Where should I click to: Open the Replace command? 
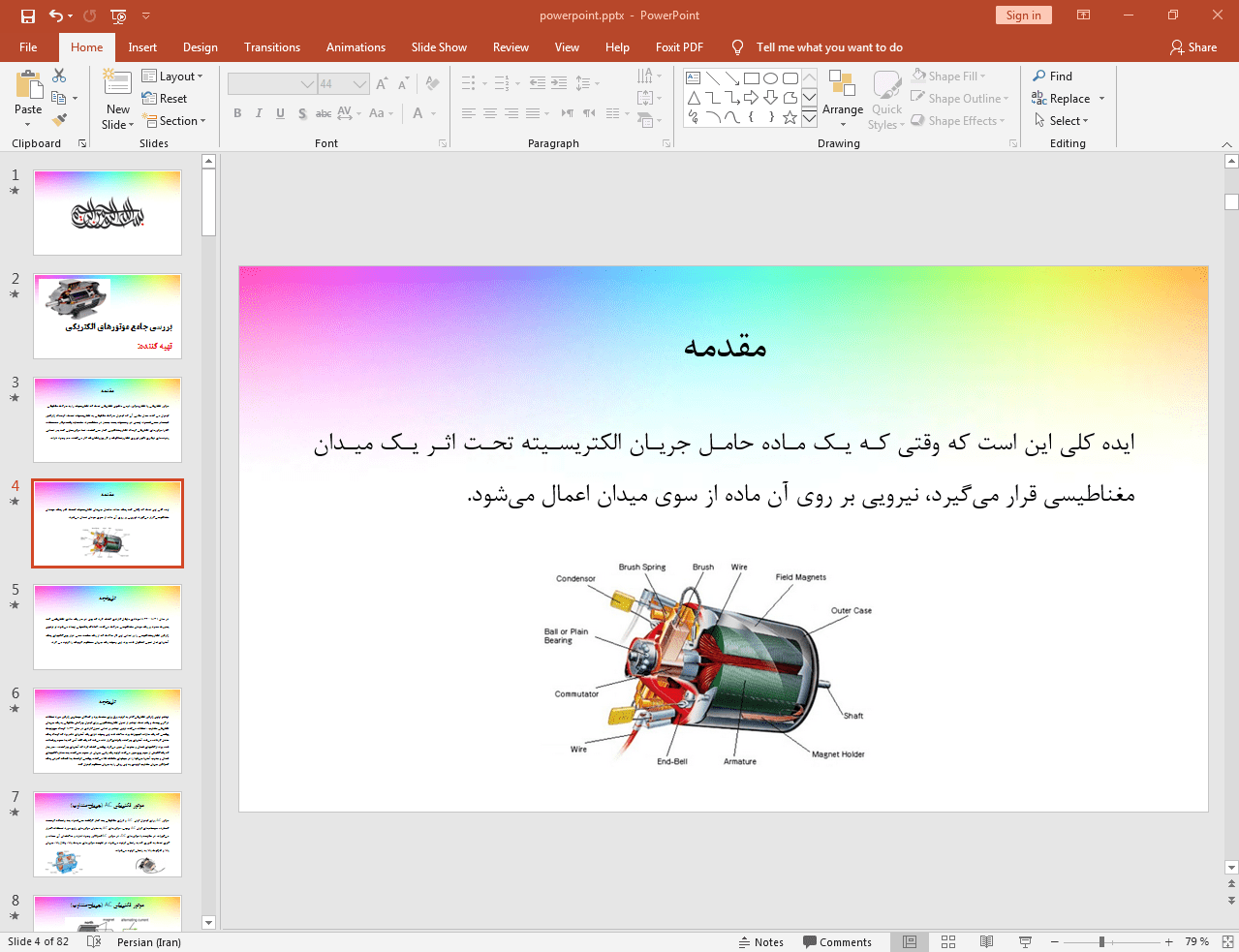tap(1062, 99)
